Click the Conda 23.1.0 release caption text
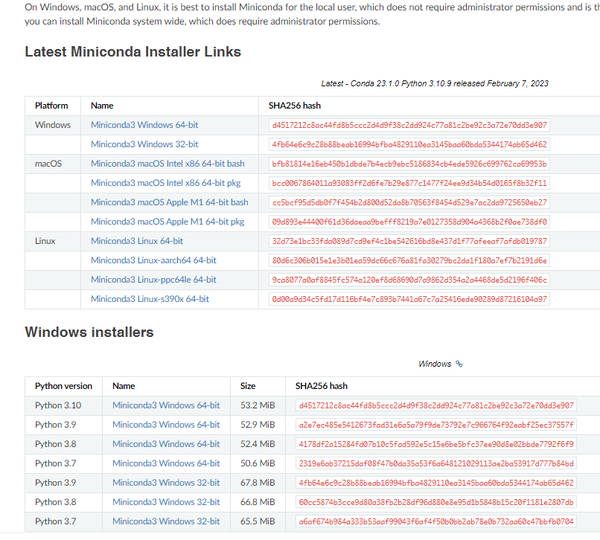Screen dimensions: 600x540 pyautogui.click(x=435, y=83)
